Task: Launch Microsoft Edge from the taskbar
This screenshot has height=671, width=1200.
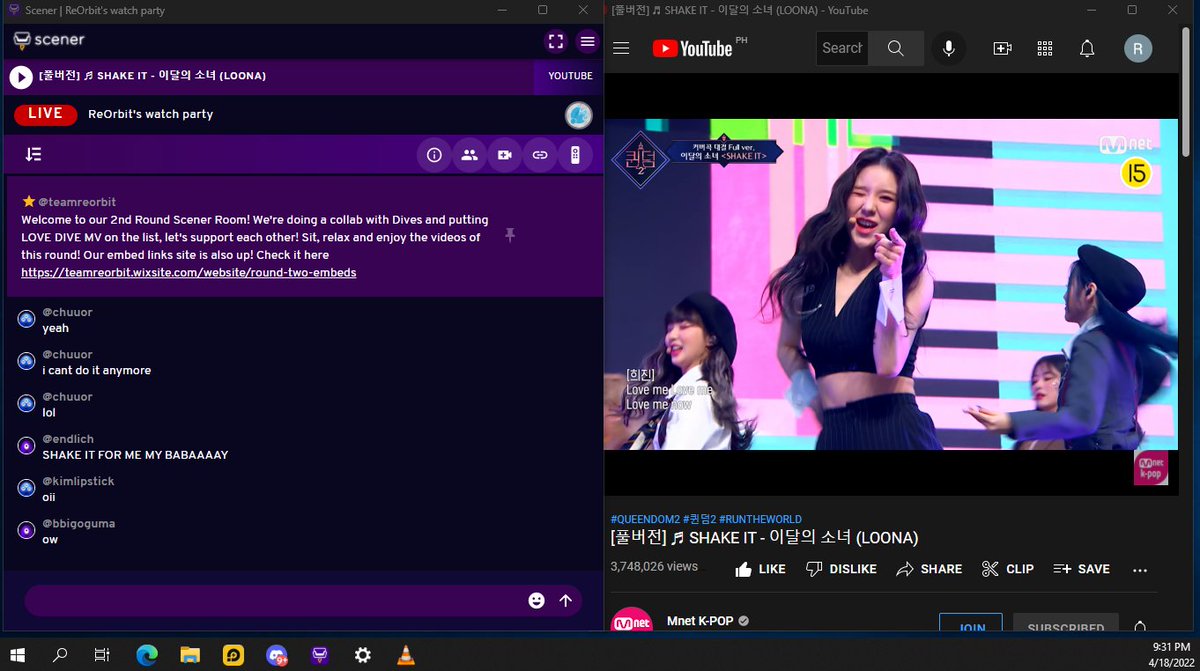Action: 147,655
